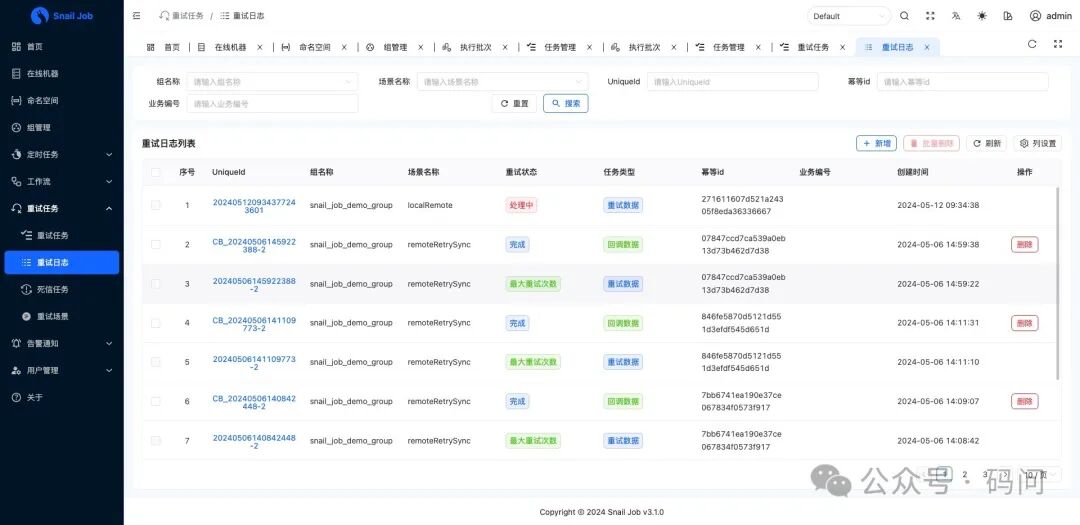
Task: Open 列设置 column settings
Action: pyautogui.click(x=1037, y=143)
